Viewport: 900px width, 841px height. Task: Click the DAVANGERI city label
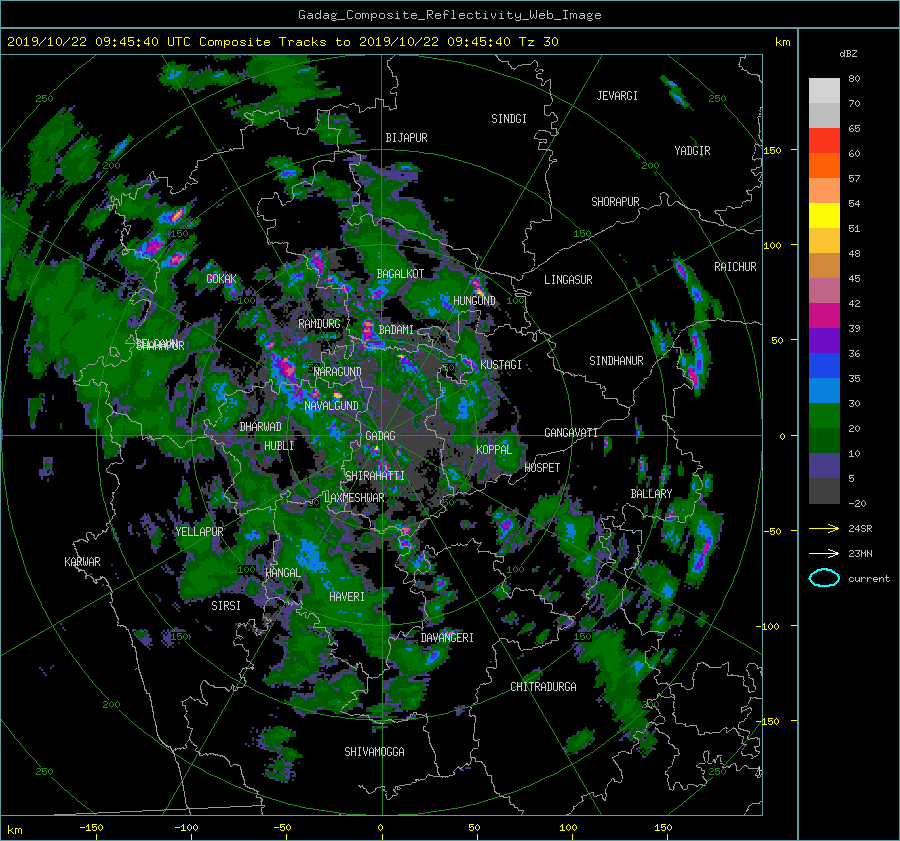point(447,638)
